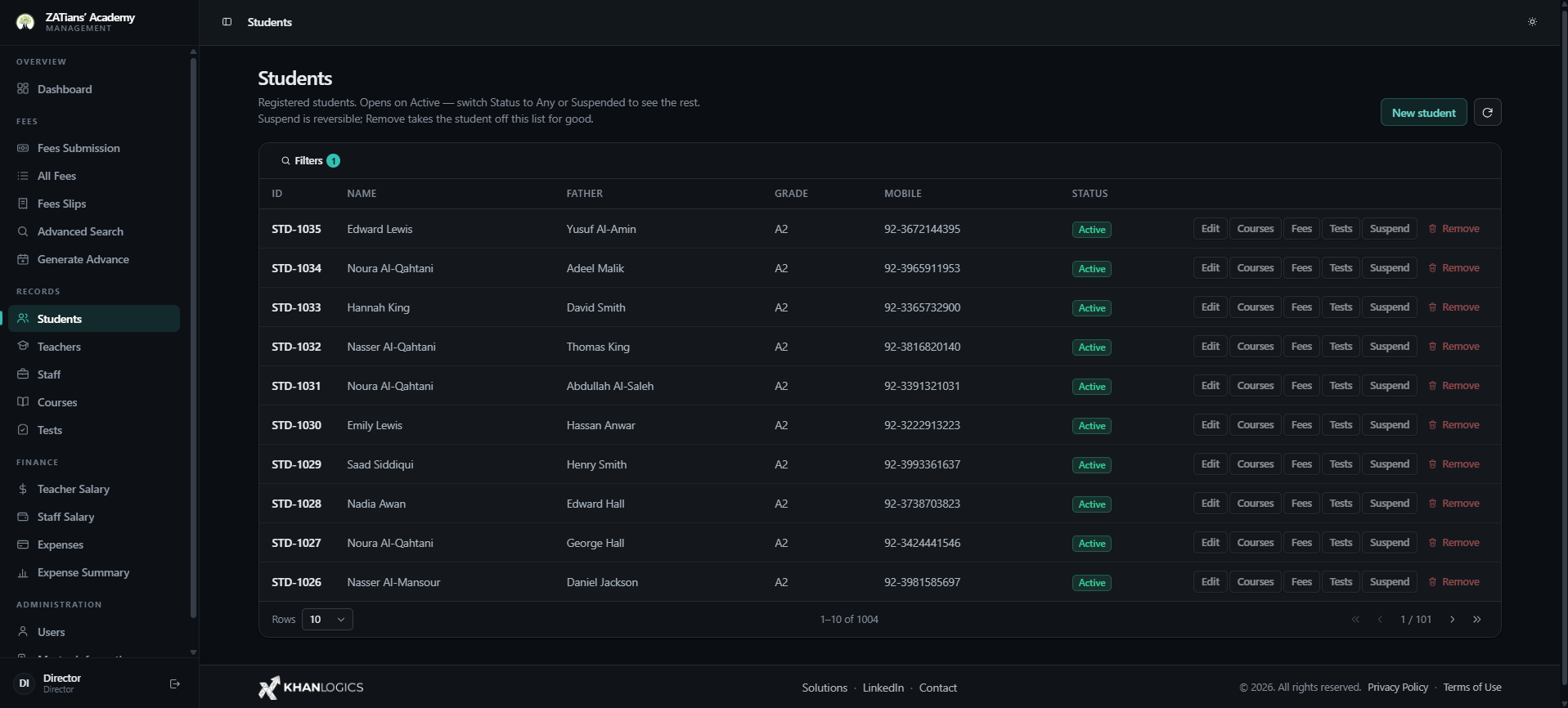Click the KhanLogics footer logo
Image resolution: width=1568 pixels, height=708 pixels.
coord(311,688)
